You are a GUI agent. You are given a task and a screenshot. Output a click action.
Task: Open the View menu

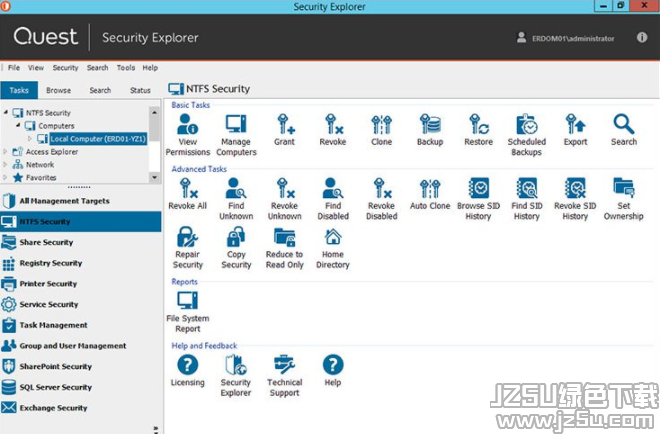tap(36, 68)
